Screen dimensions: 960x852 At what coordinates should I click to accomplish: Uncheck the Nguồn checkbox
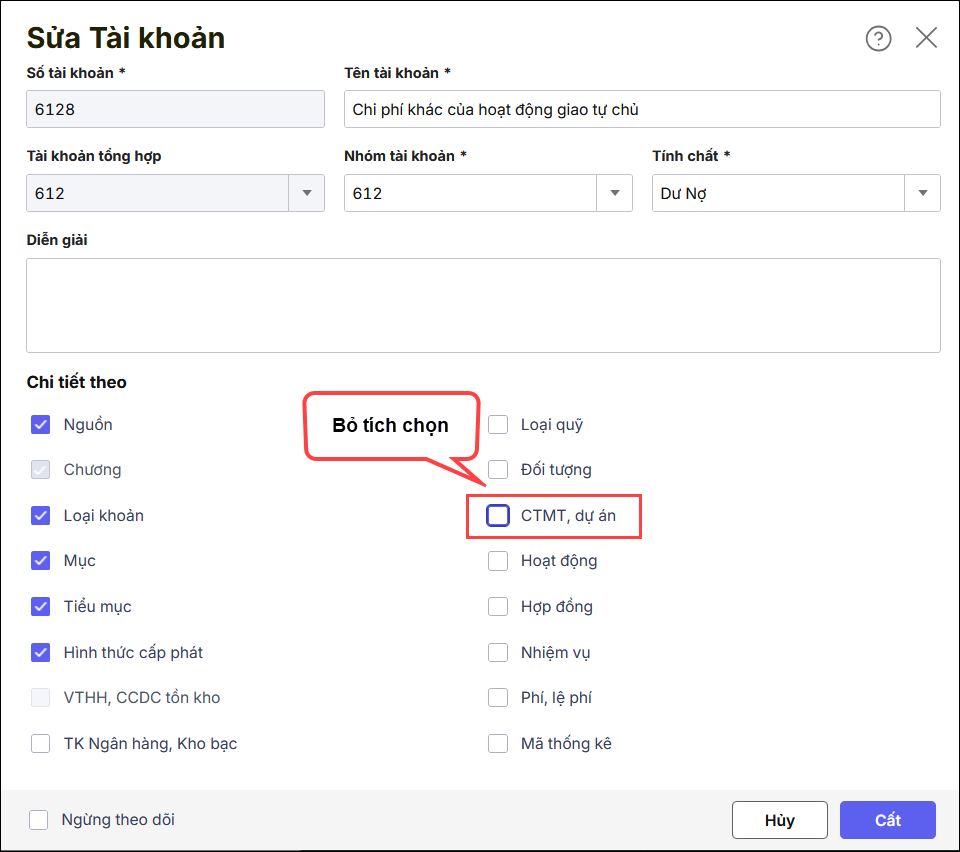coord(41,425)
